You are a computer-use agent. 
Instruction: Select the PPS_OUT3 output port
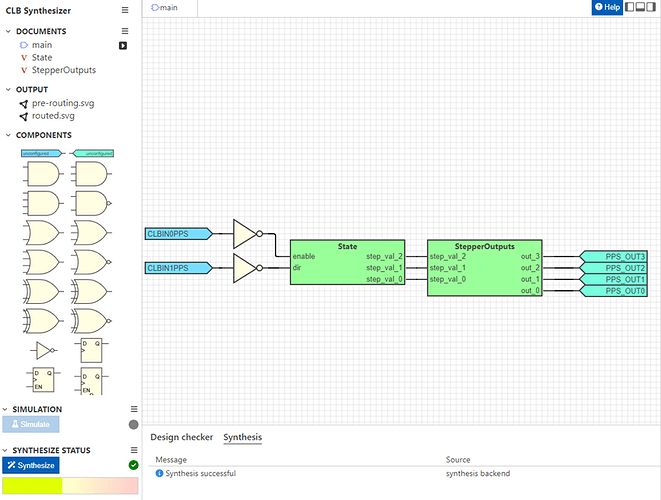613,256
